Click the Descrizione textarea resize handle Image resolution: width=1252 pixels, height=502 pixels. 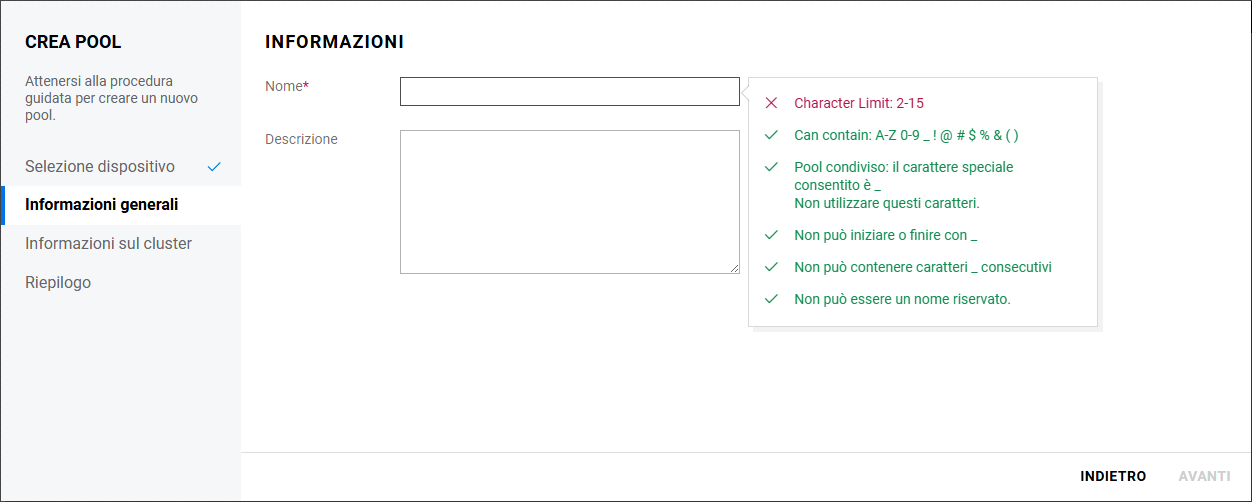pyautogui.click(x=735, y=269)
